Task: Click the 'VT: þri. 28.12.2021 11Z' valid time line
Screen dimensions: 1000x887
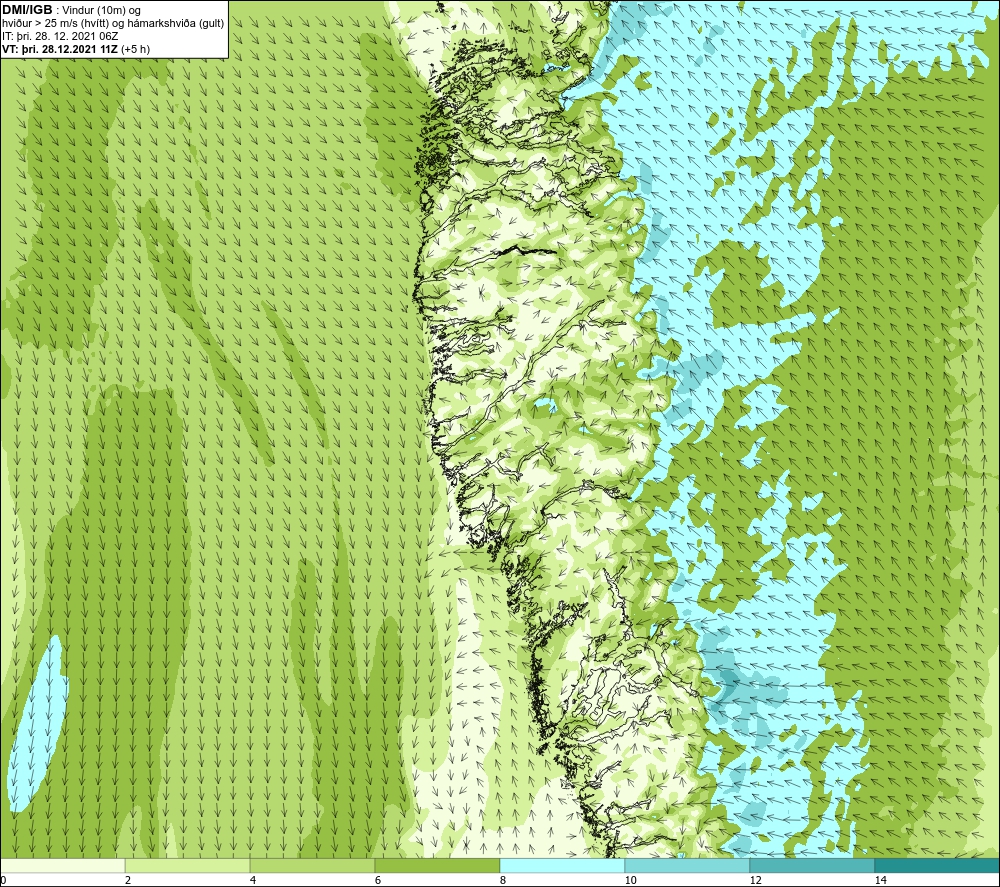Action: pyautogui.click(x=59, y=49)
